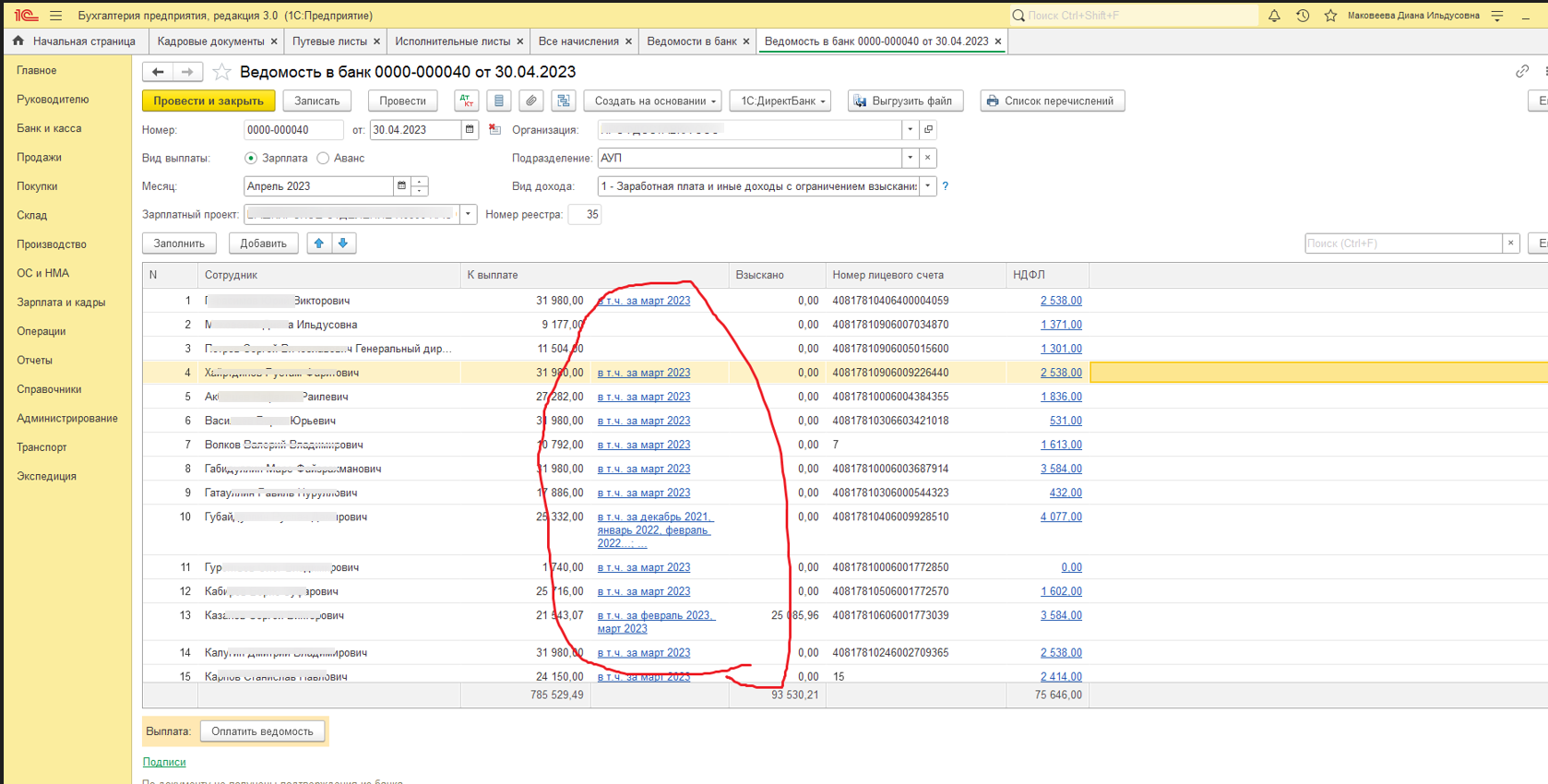Add document to favorites with star
This screenshot has height=784, width=1548.
click(221, 72)
